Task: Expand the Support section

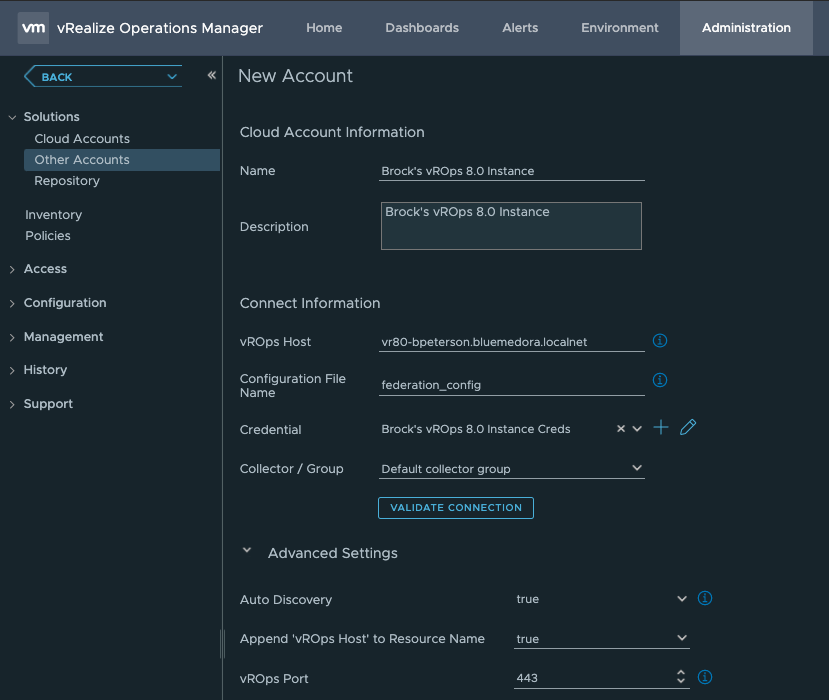Action: coord(12,404)
